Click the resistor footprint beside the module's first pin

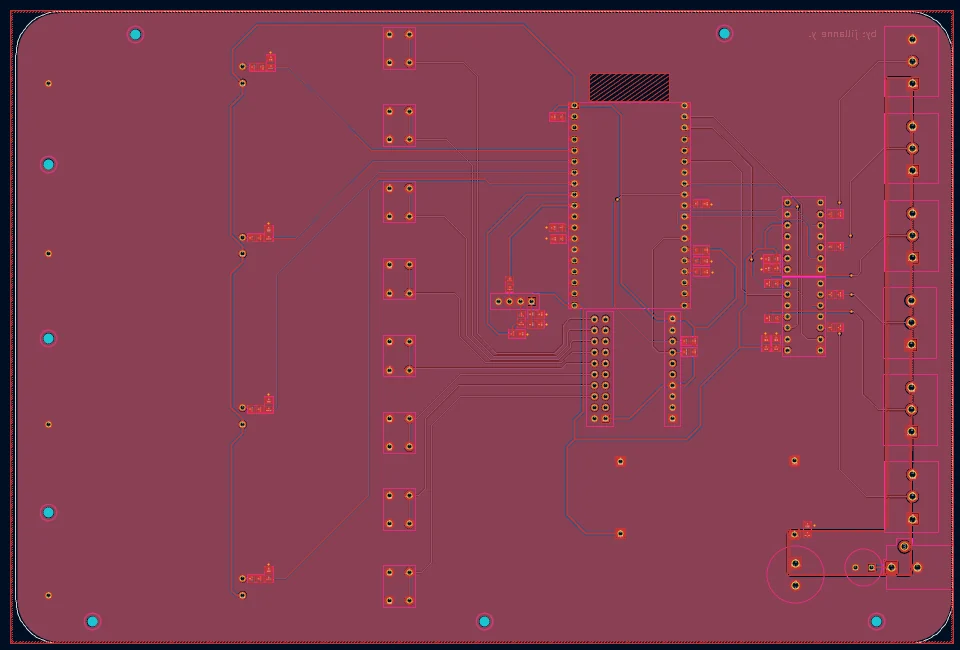pyautogui.click(x=557, y=116)
